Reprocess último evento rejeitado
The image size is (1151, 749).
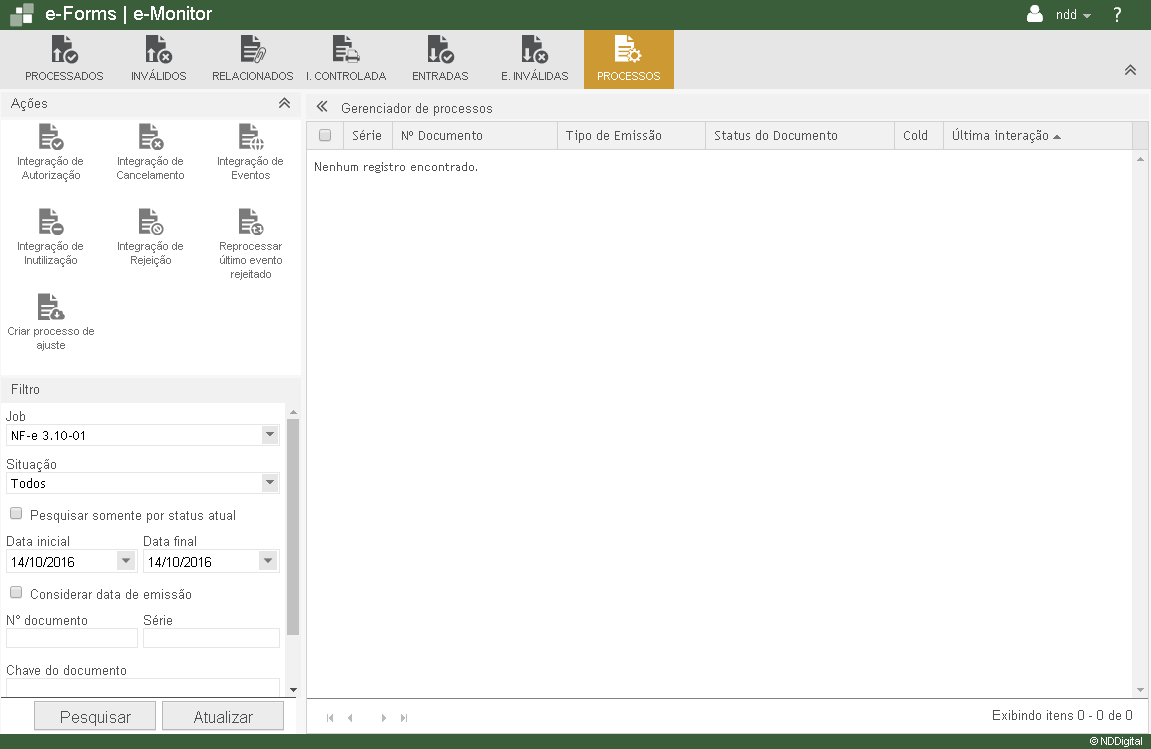(250, 222)
